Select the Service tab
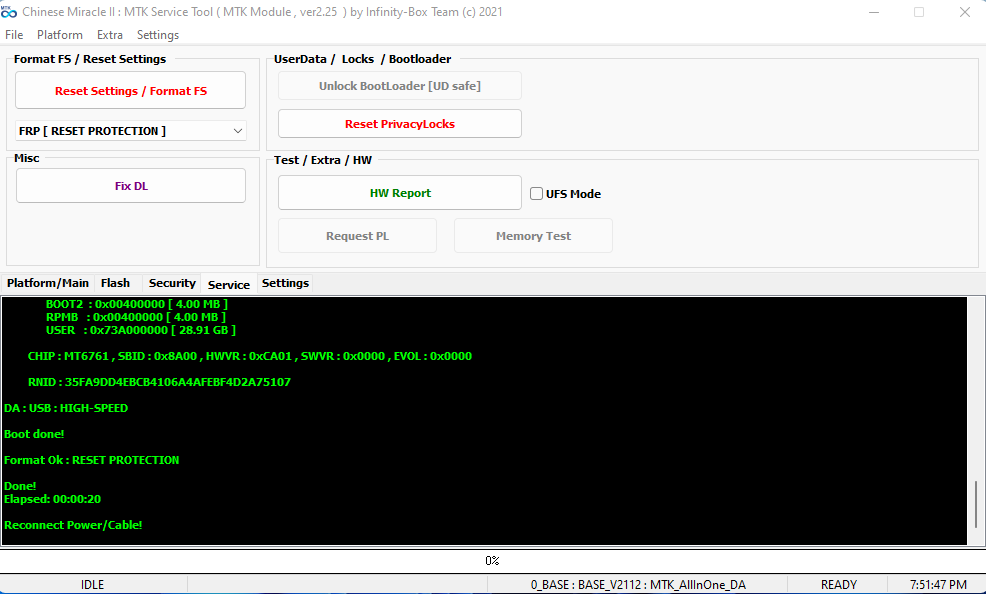Screen dimensions: 986x594 [x=229, y=284]
